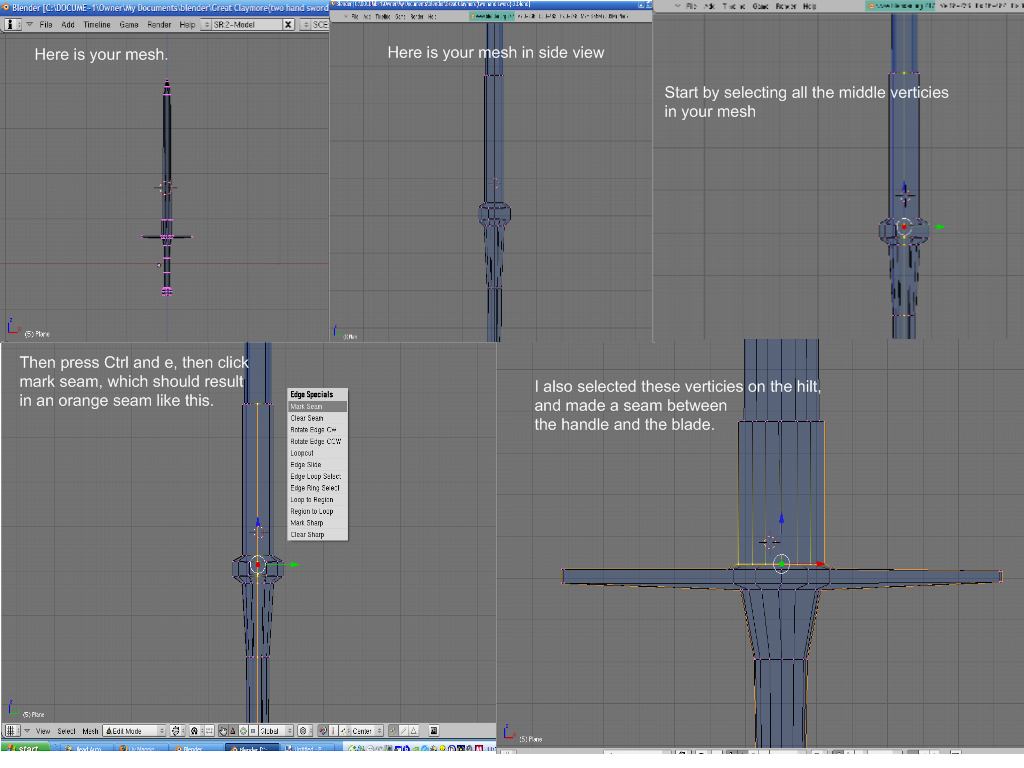Click the info window type icon beside File
The height and width of the screenshot is (768, 1024).
point(12,25)
